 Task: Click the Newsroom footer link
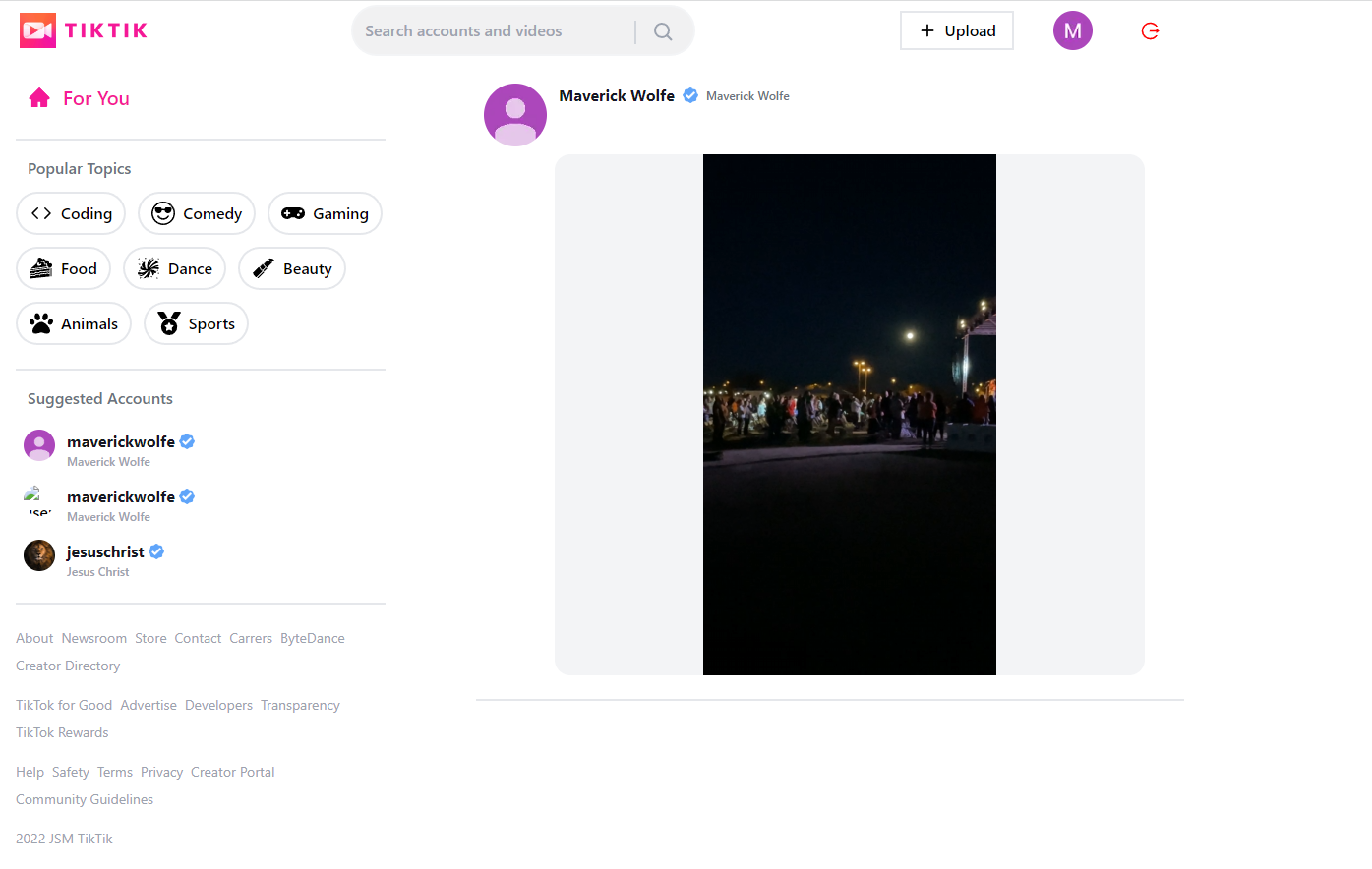point(94,638)
